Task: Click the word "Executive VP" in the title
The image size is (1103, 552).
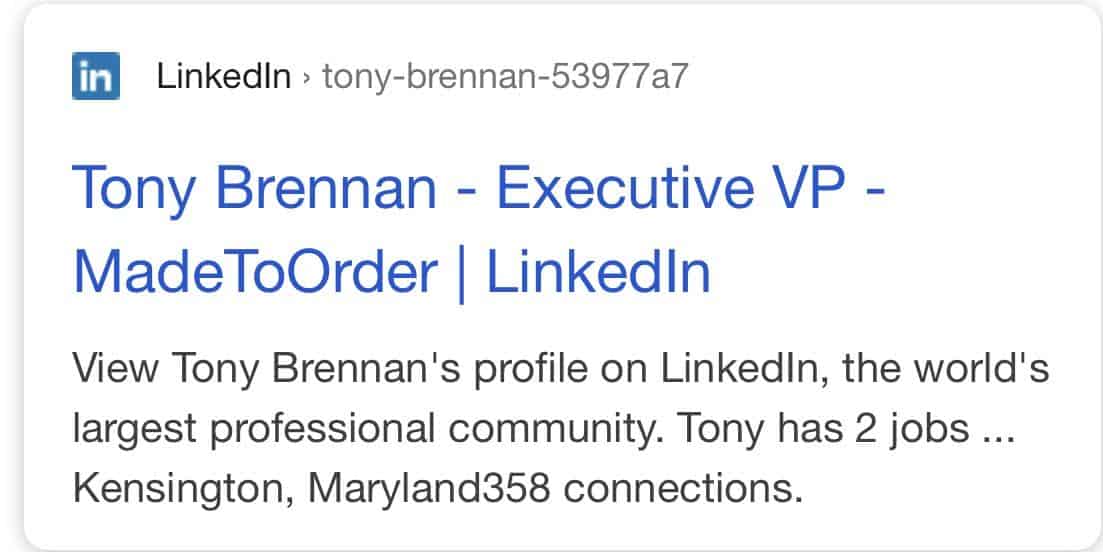Action: tap(671, 188)
